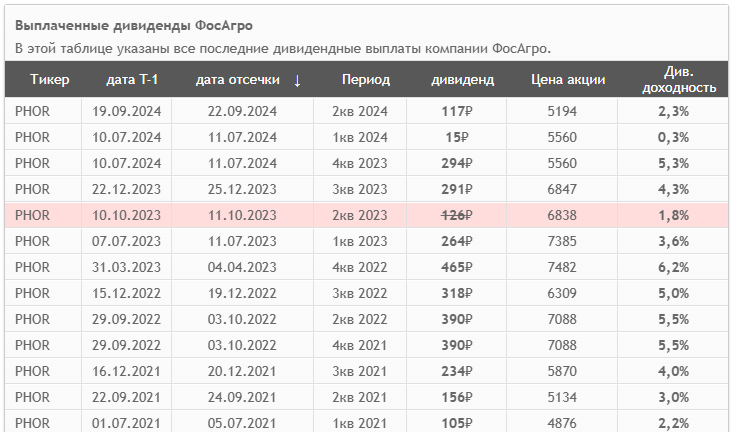This screenshot has height=432, width=731.
Task: Click the date 22.09.2021
Action: (126, 398)
